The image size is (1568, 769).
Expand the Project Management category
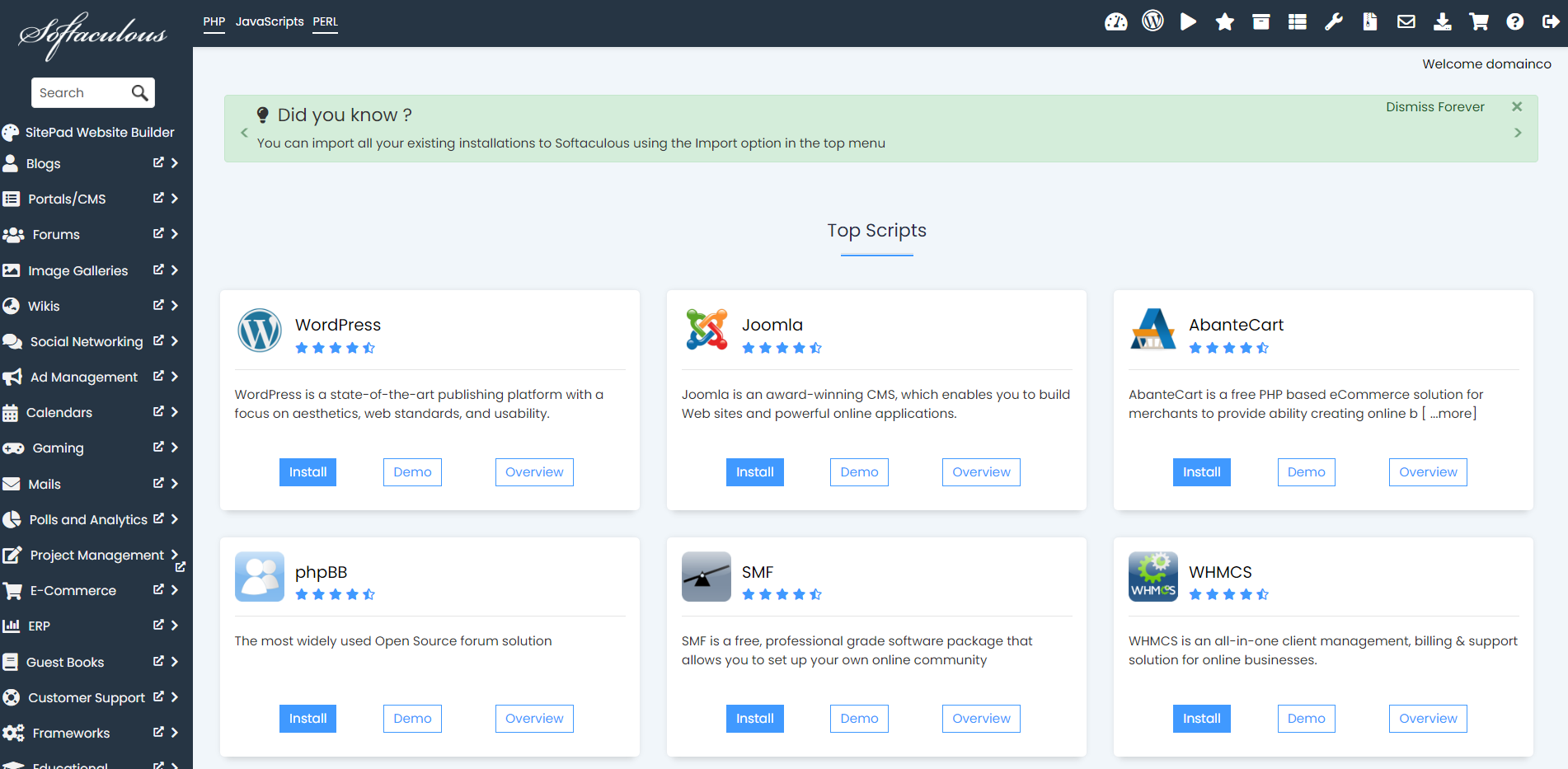pyautogui.click(x=175, y=554)
